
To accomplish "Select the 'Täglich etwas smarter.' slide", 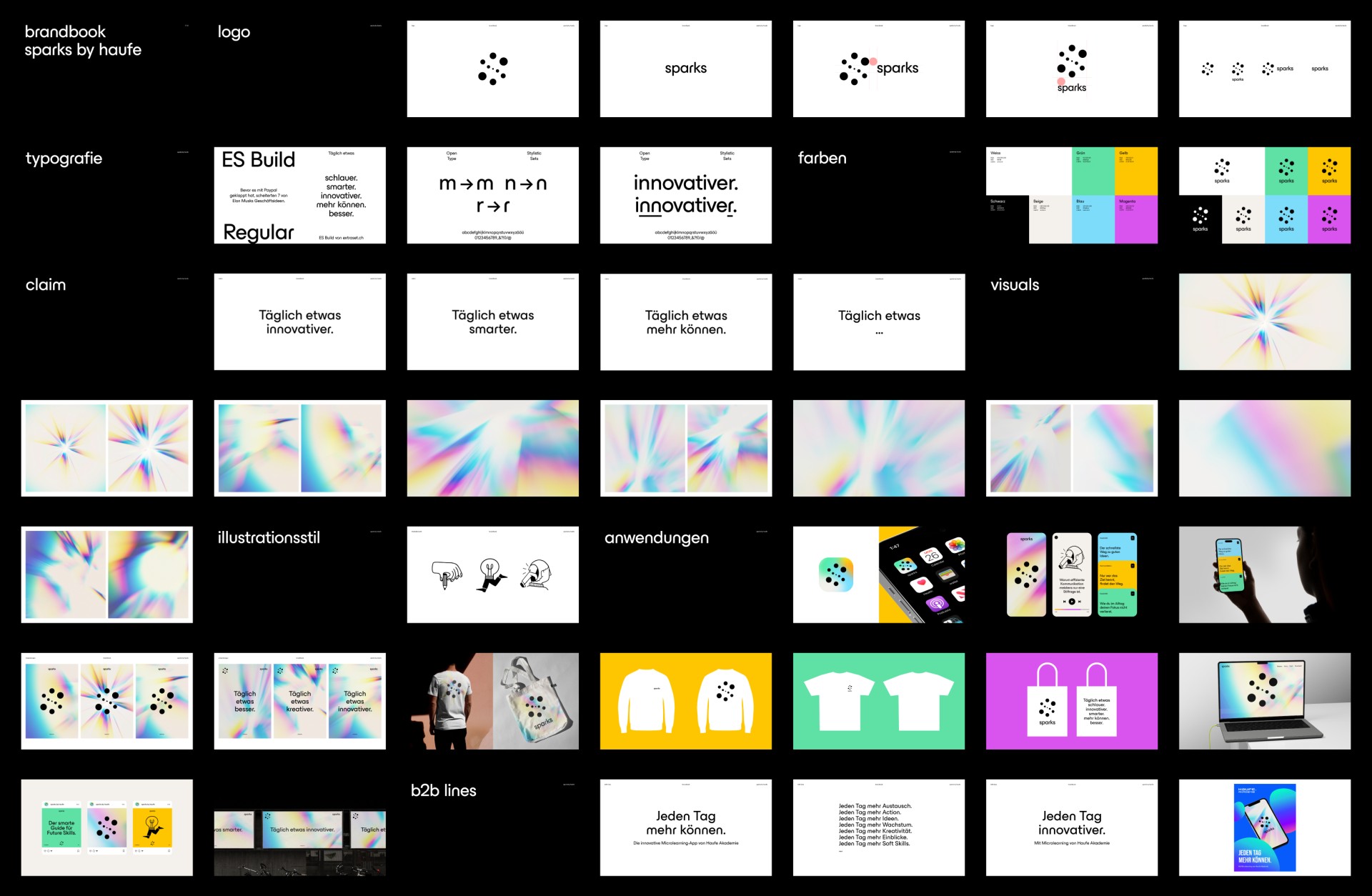I will pyautogui.click(x=493, y=322).
